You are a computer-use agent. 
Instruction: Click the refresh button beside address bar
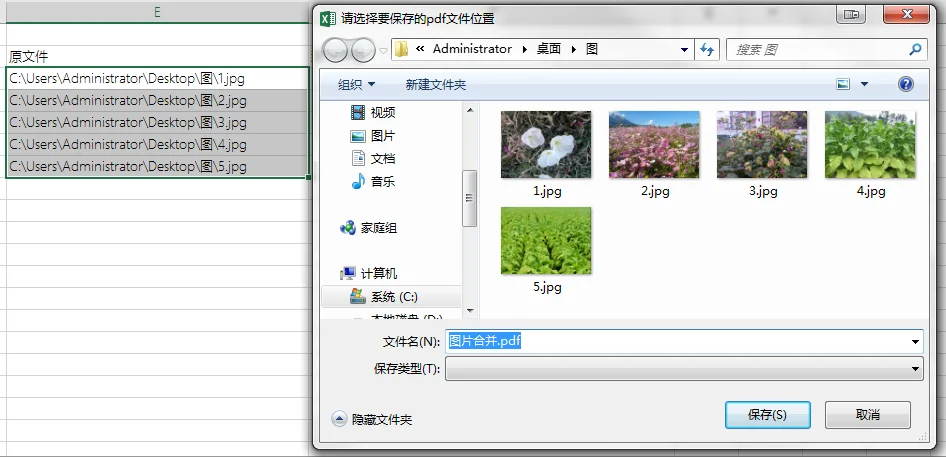(708, 50)
